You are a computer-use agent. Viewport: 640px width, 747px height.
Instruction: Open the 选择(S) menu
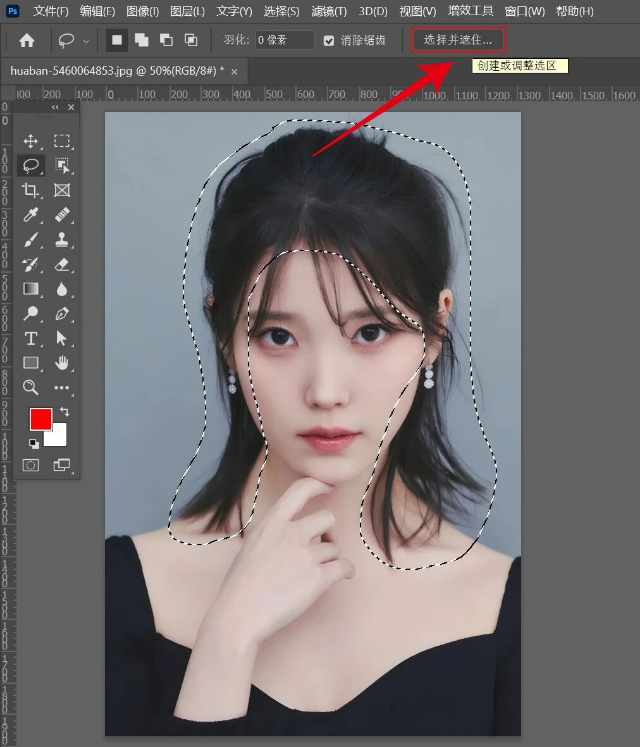pos(282,11)
